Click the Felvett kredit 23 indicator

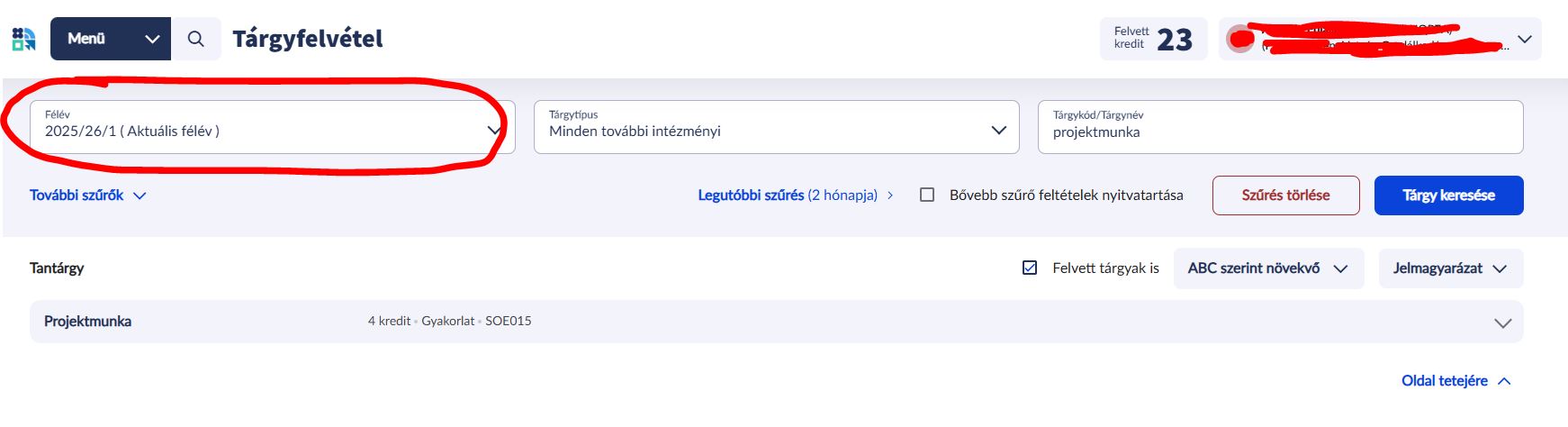[1153, 39]
